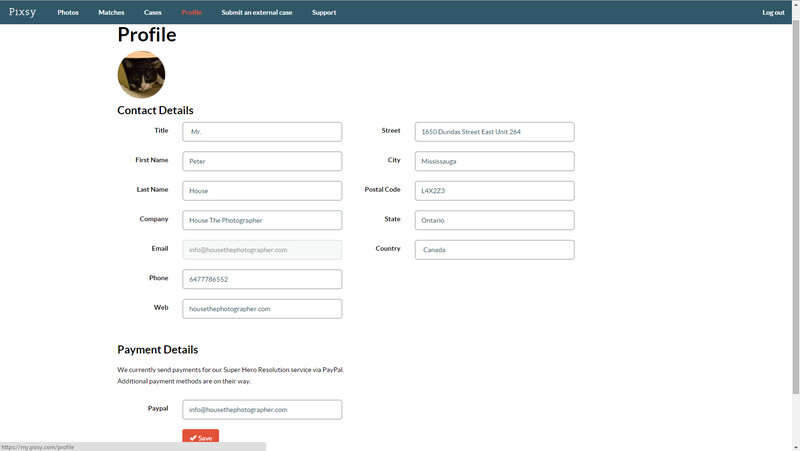Screen dimensions: 800x451
Task: Click the City field with Mississauga
Action: coord(494,161)
